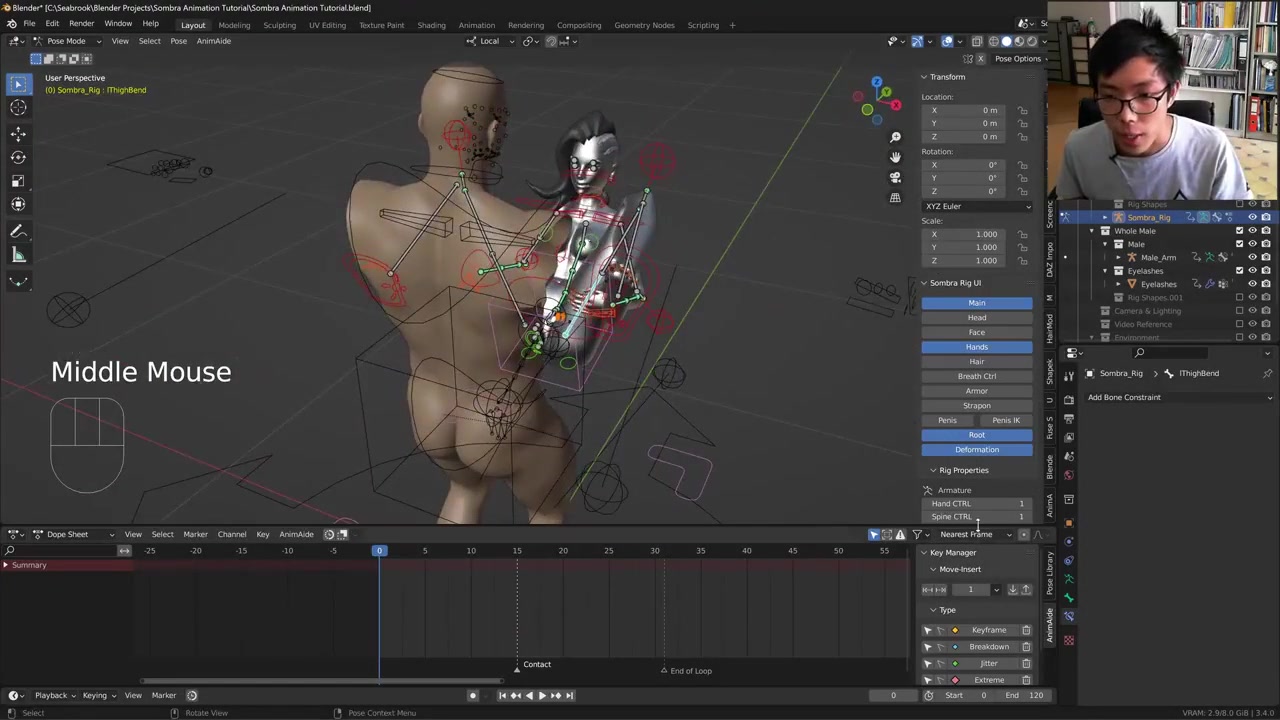
Task: Select the Rotate tool in the viewport toolbar
Action: pos(18,157)
